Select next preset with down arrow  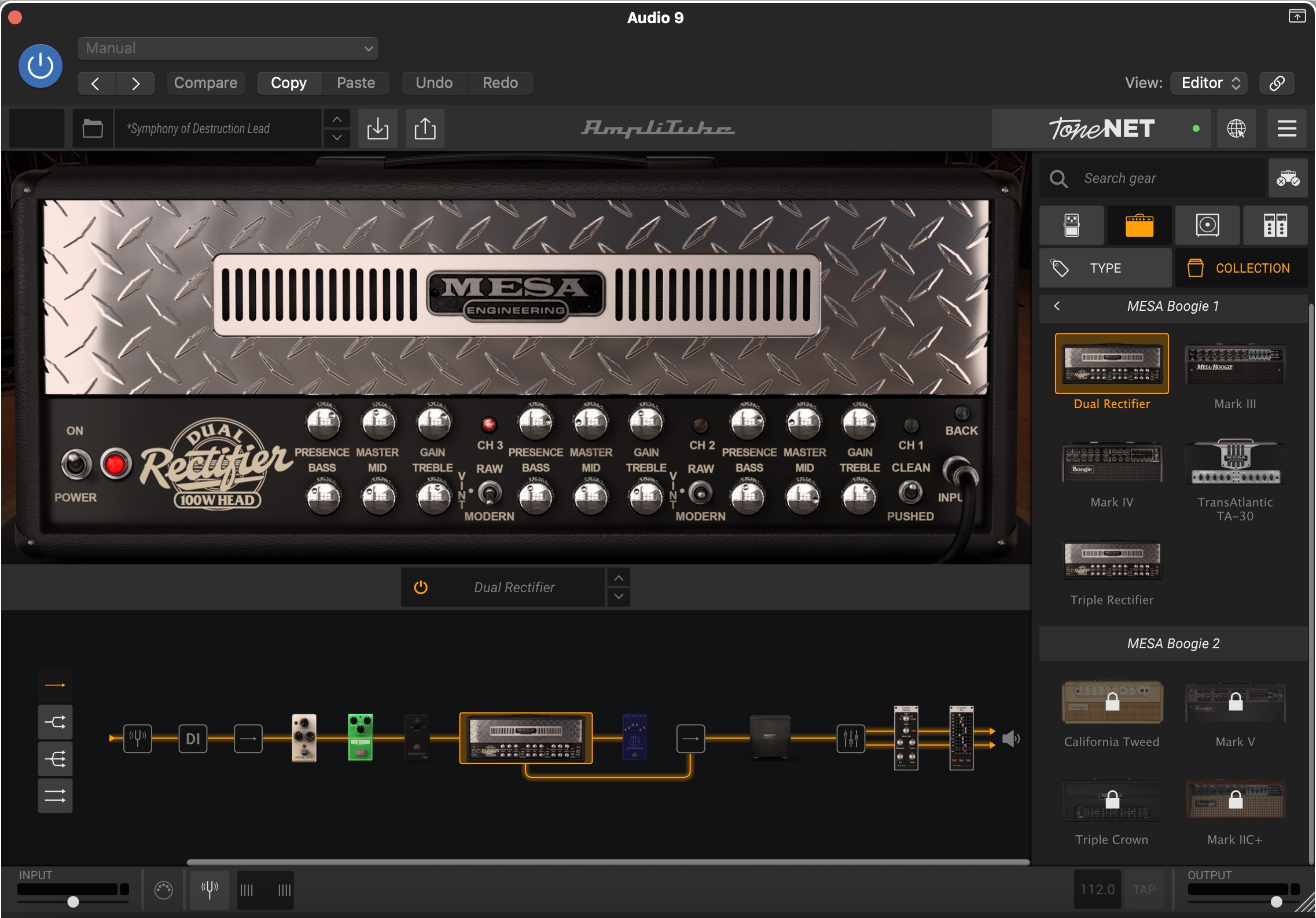coord(337,138)
